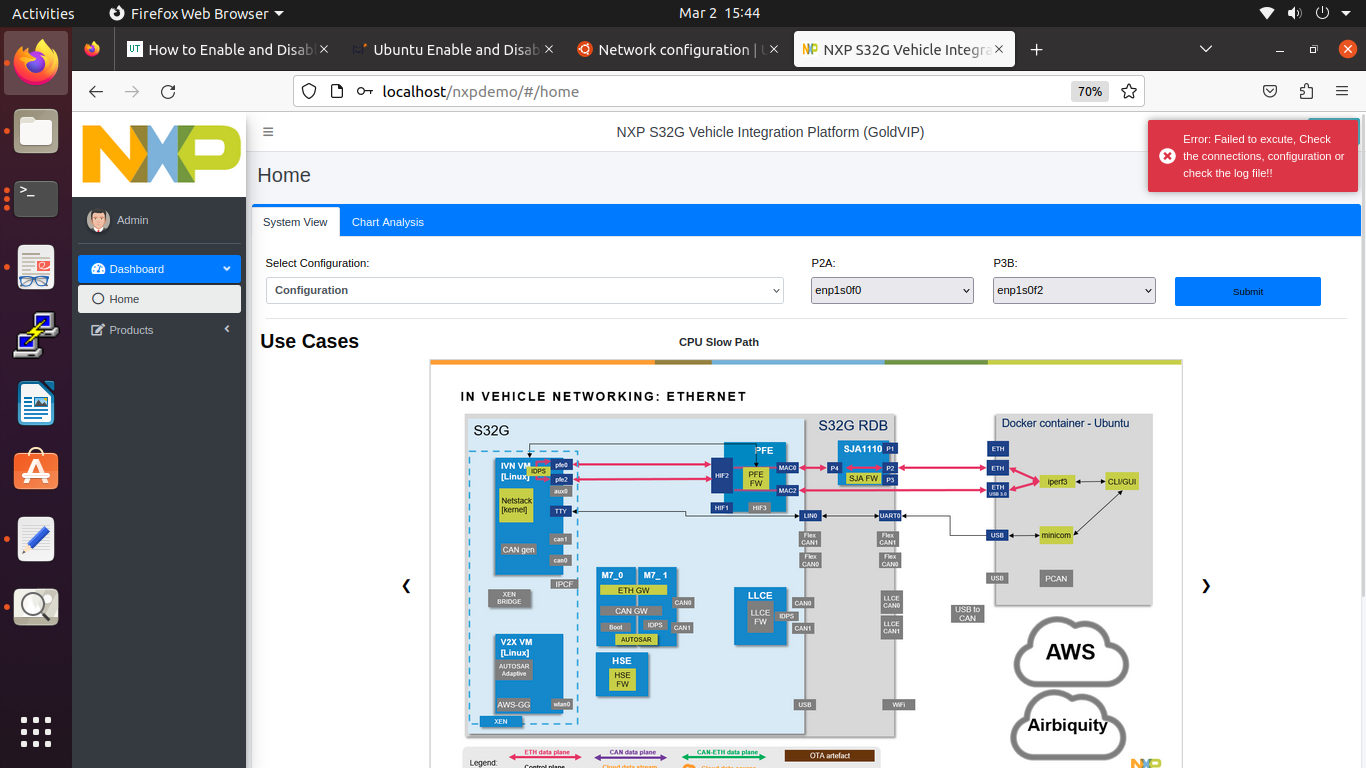1366x768 pixels.
Task: Open the document viewer dock icon
Action: pyautogui.click(x=36, y=267)
